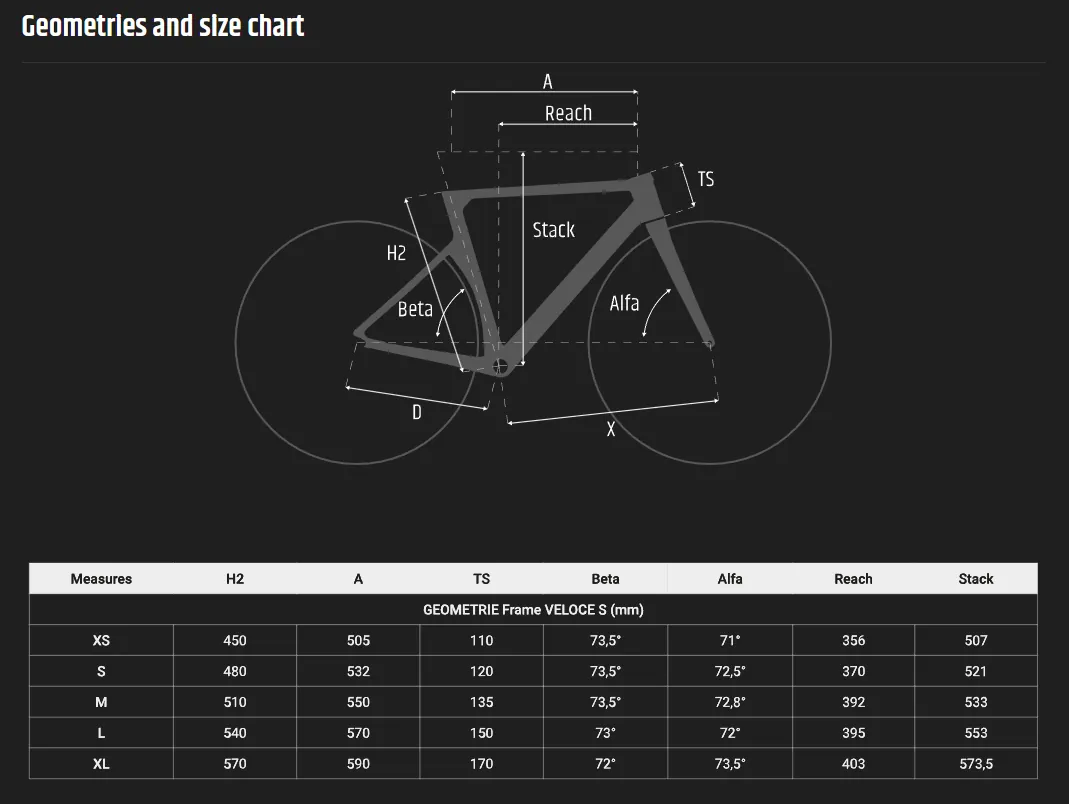Select the H2 column header in table
Image resolution: width=1069 pixels, height=804 pixels.
[x=235, y=579]
